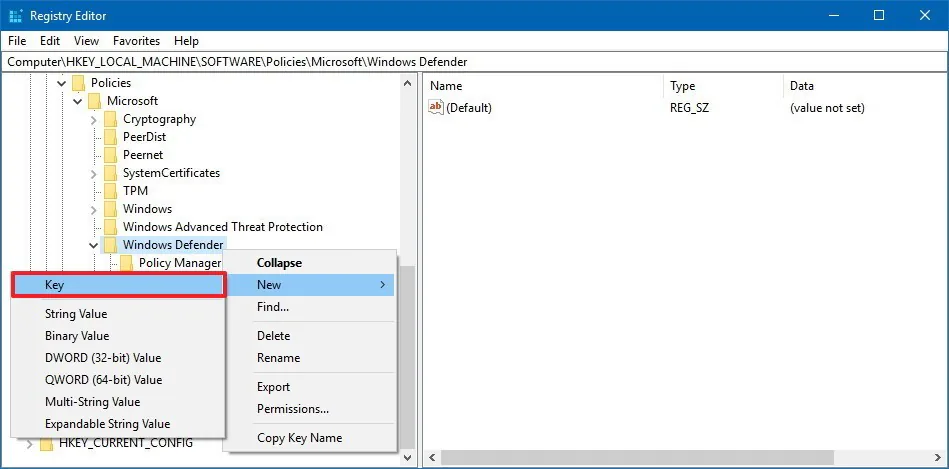Image resolution: width=949 pixels, height=469 pixels.
Task: Select the Policy Manager key label
Action: coord(180,263)
